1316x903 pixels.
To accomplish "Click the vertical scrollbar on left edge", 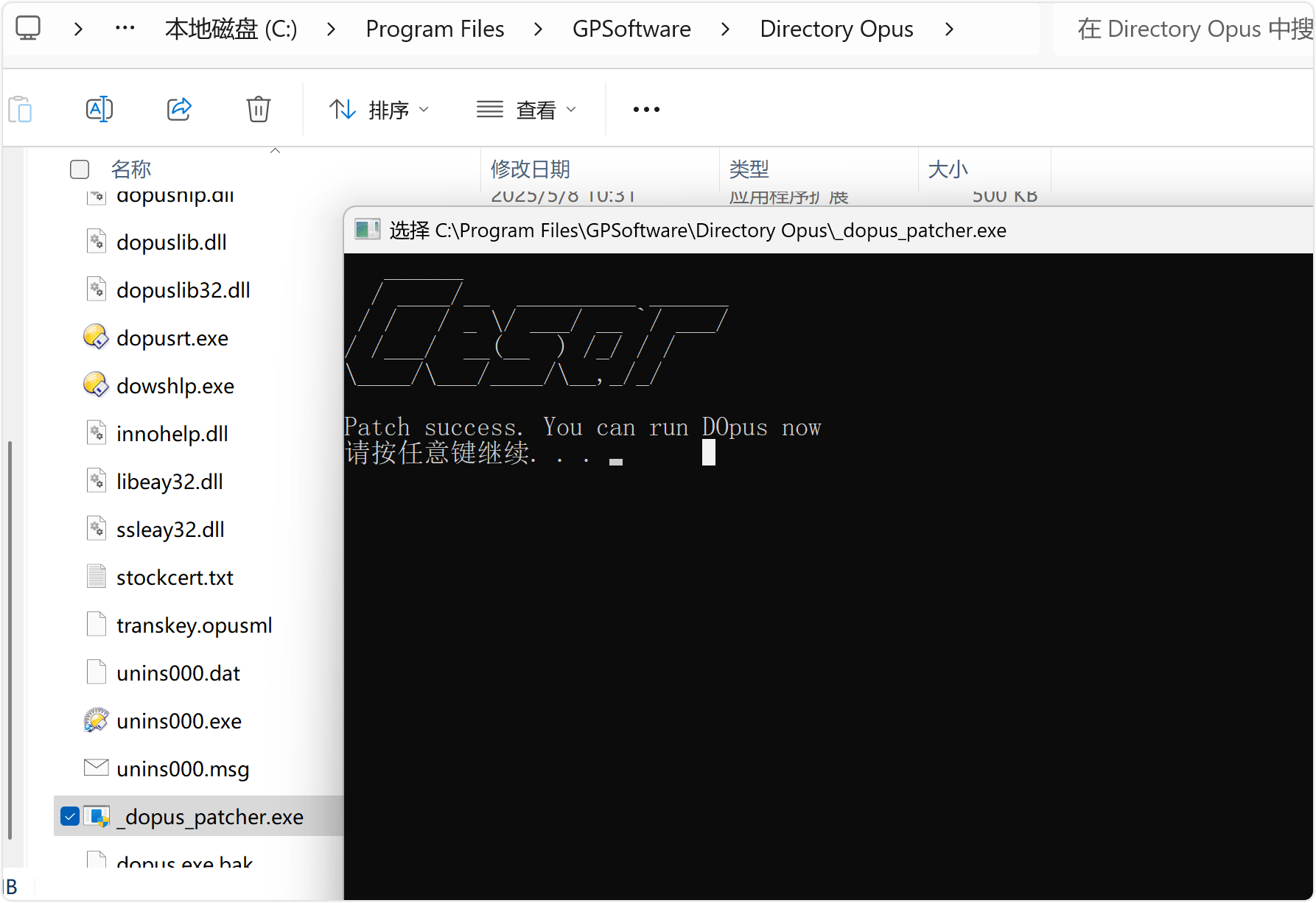I will (x=10, y=639).
